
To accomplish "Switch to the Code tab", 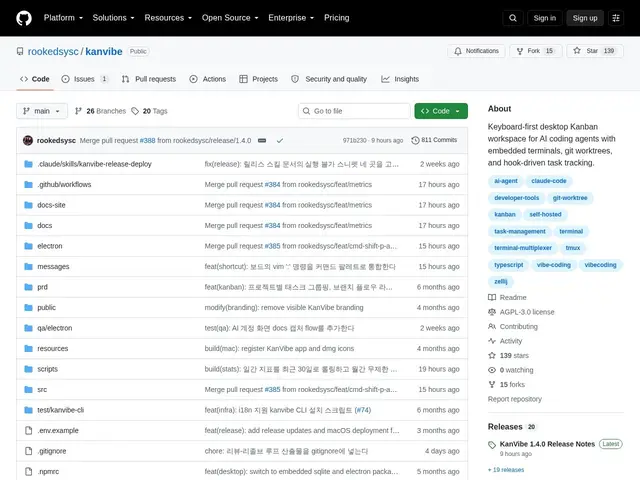I will click(35, 79).
